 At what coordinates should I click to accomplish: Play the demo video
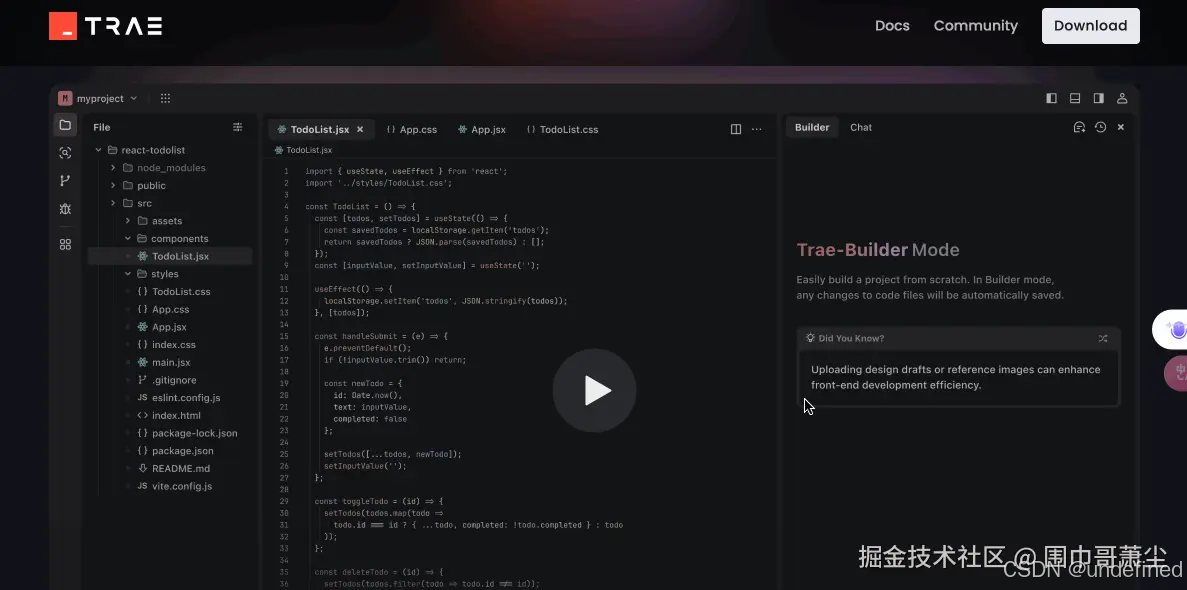click(x=594, y=390)
